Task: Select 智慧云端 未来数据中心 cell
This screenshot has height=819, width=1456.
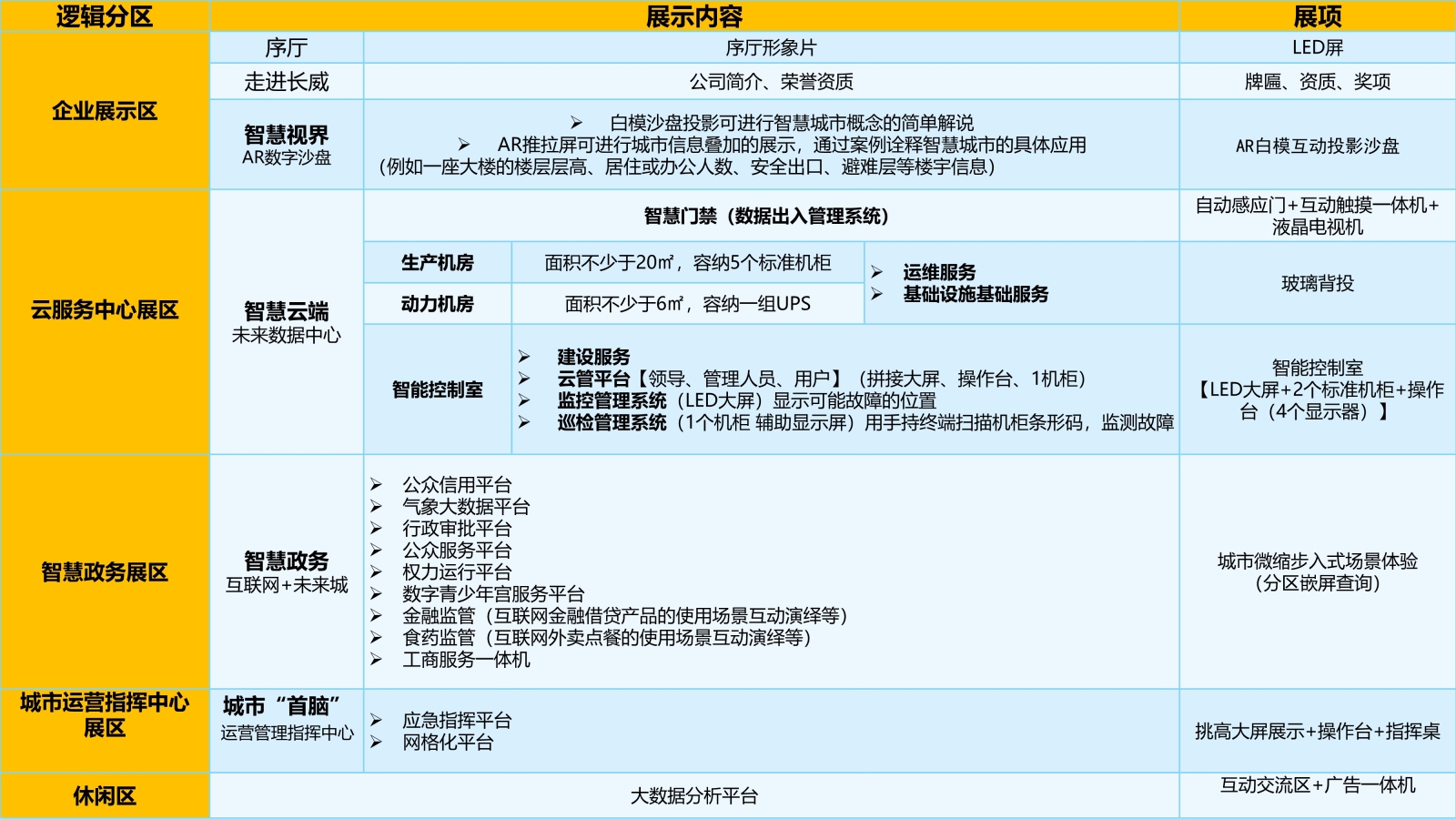Action: coord(287,321)
